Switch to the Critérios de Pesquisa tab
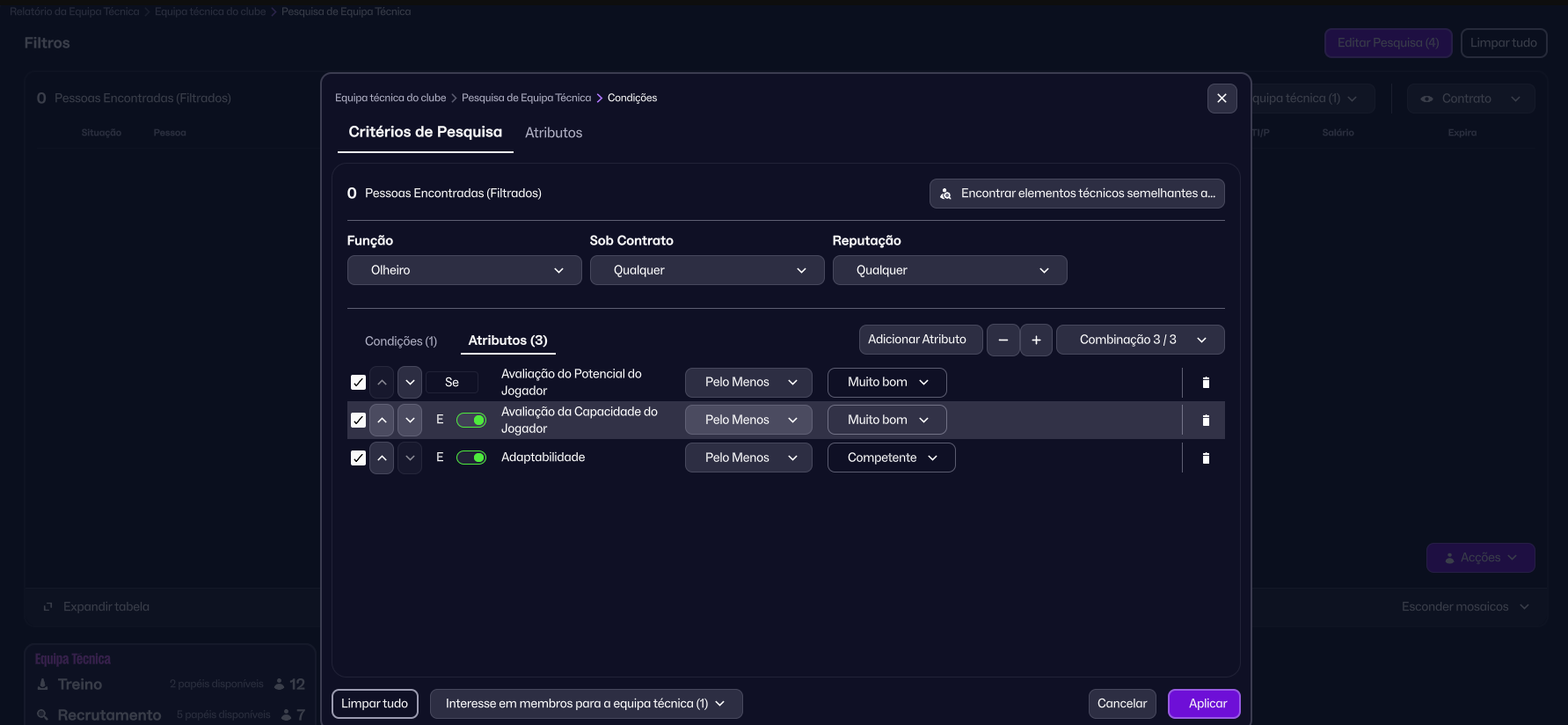 pos(426,132)
